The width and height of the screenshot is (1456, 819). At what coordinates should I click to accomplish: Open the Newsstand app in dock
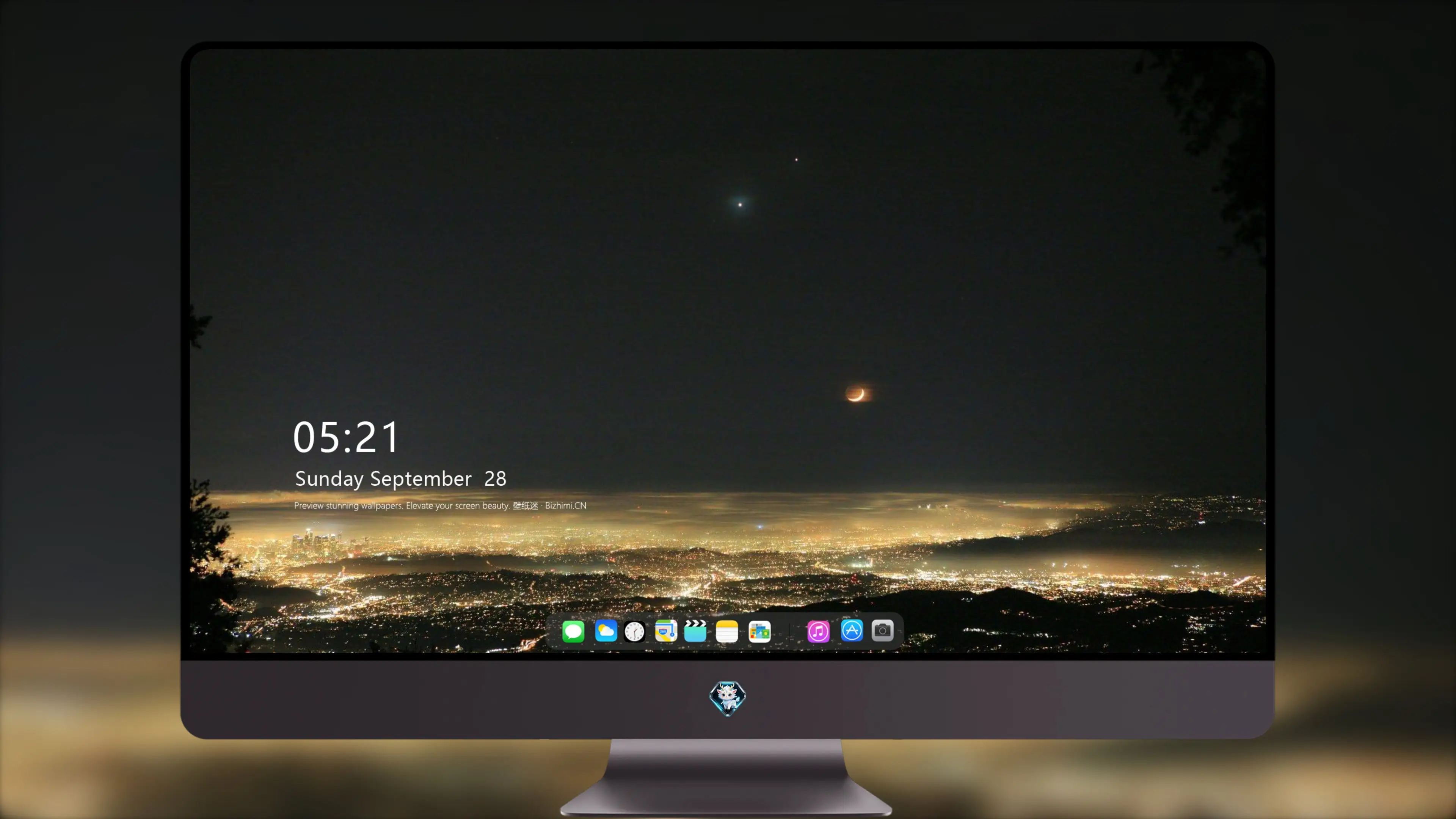(759, 631)
